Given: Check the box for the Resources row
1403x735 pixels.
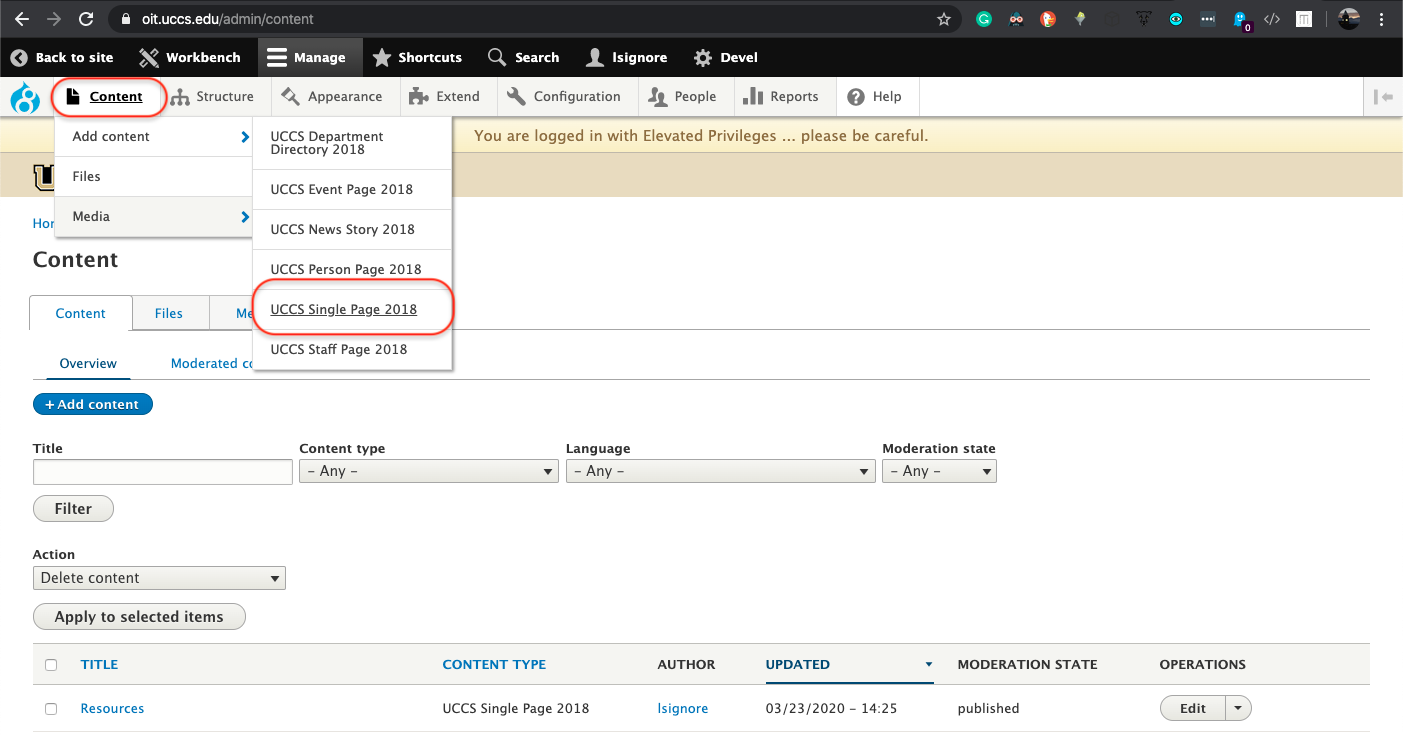Looking at the screenshot, I should [x=51, y=709].
